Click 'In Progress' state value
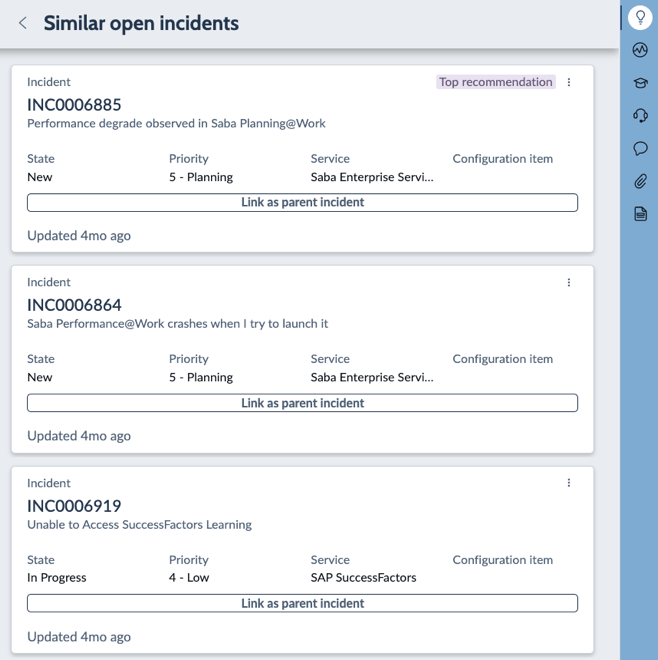 (x=56, y=578)
